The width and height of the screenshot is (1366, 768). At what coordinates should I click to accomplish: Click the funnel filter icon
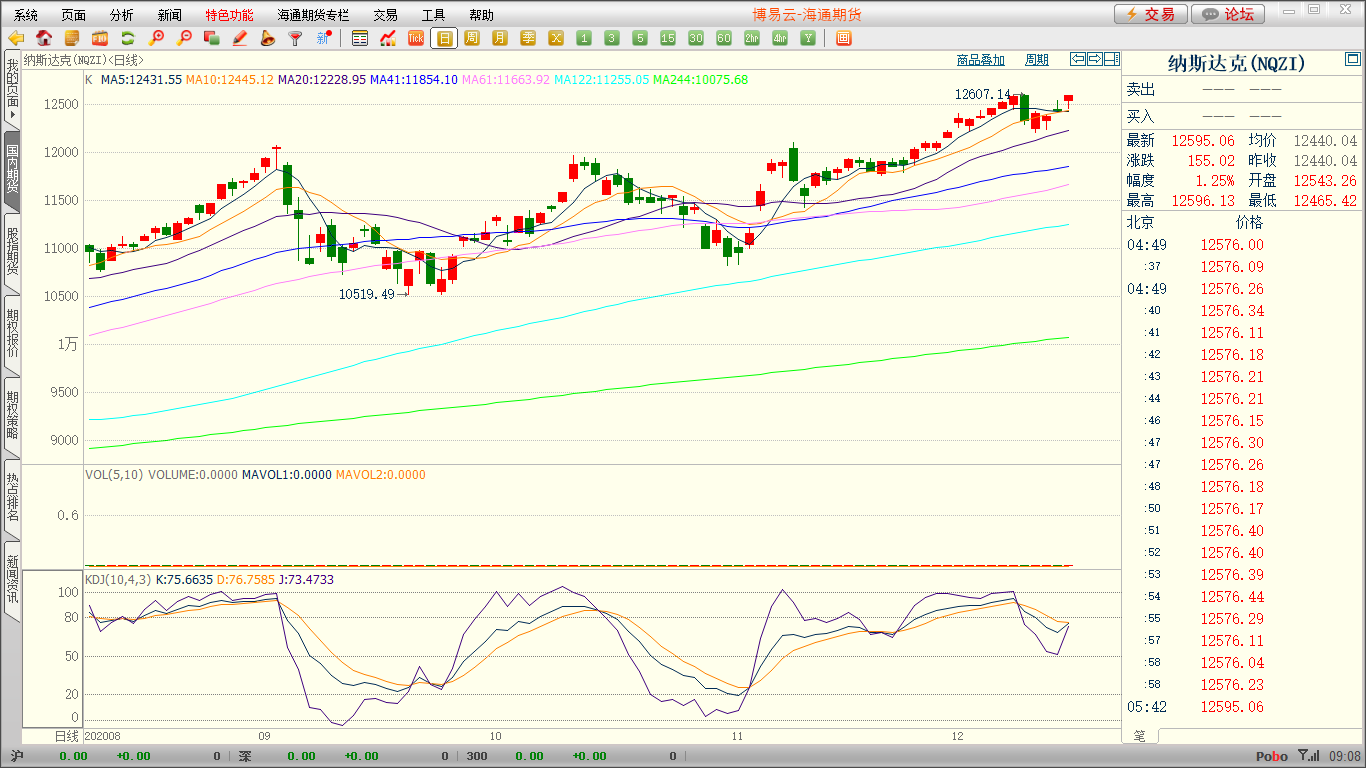(x=295, y=38)
